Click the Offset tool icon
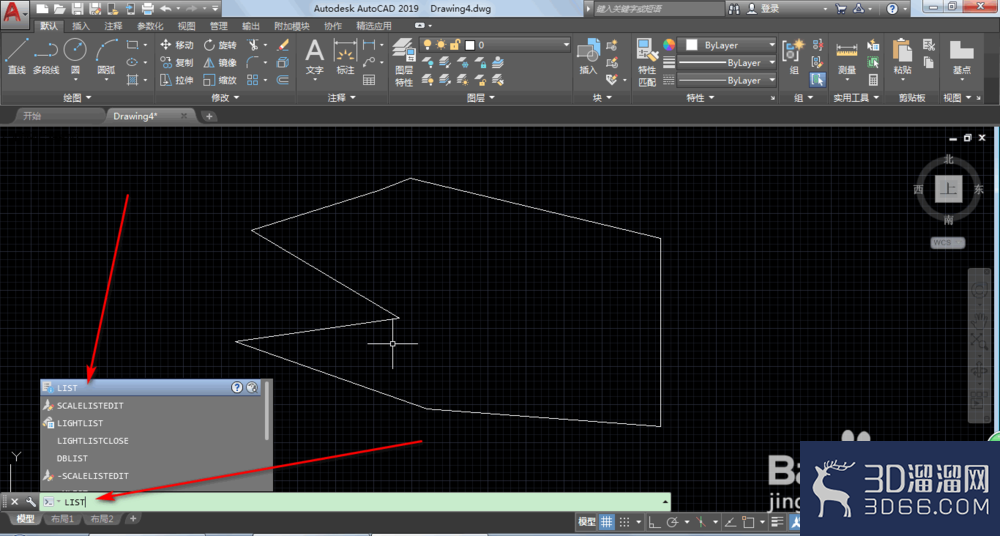 coord(283,80)
